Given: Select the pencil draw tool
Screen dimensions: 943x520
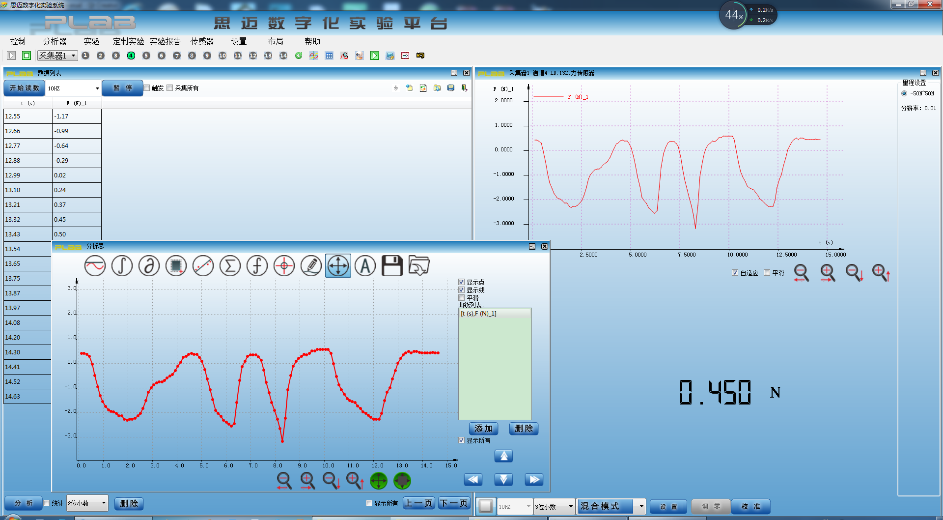Looking at the screenshot, I should tap(311, 265).
